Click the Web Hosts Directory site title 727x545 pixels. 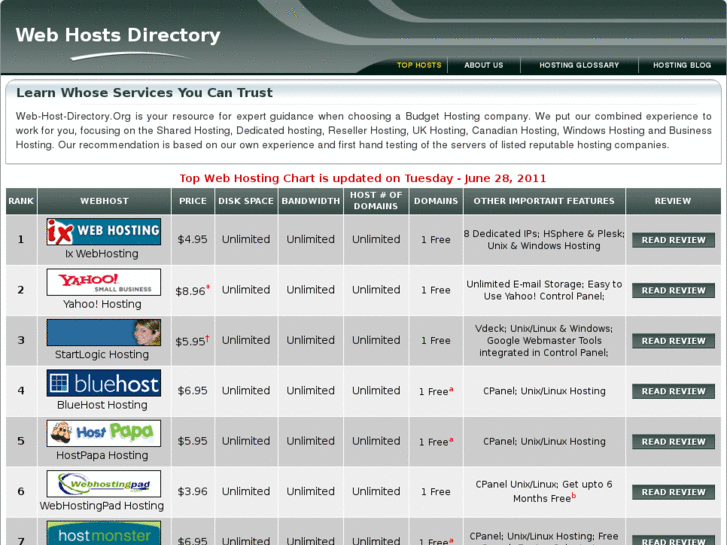point(118,35)
